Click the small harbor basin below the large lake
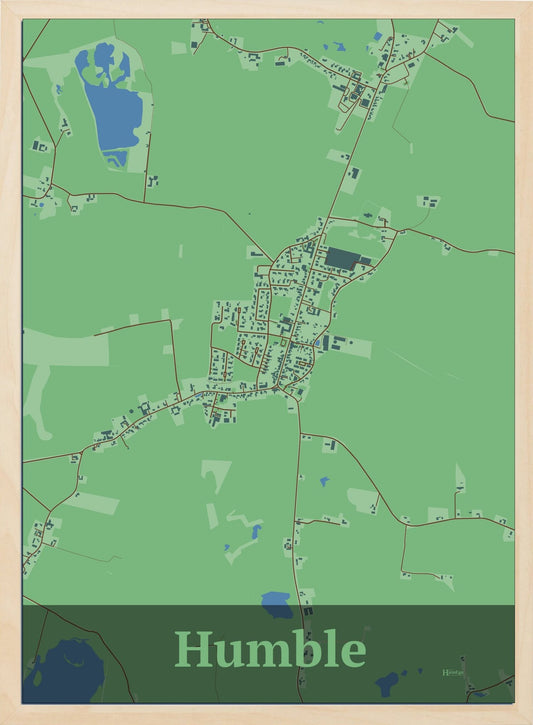The image size is (533, 725). tap(116, 159)
